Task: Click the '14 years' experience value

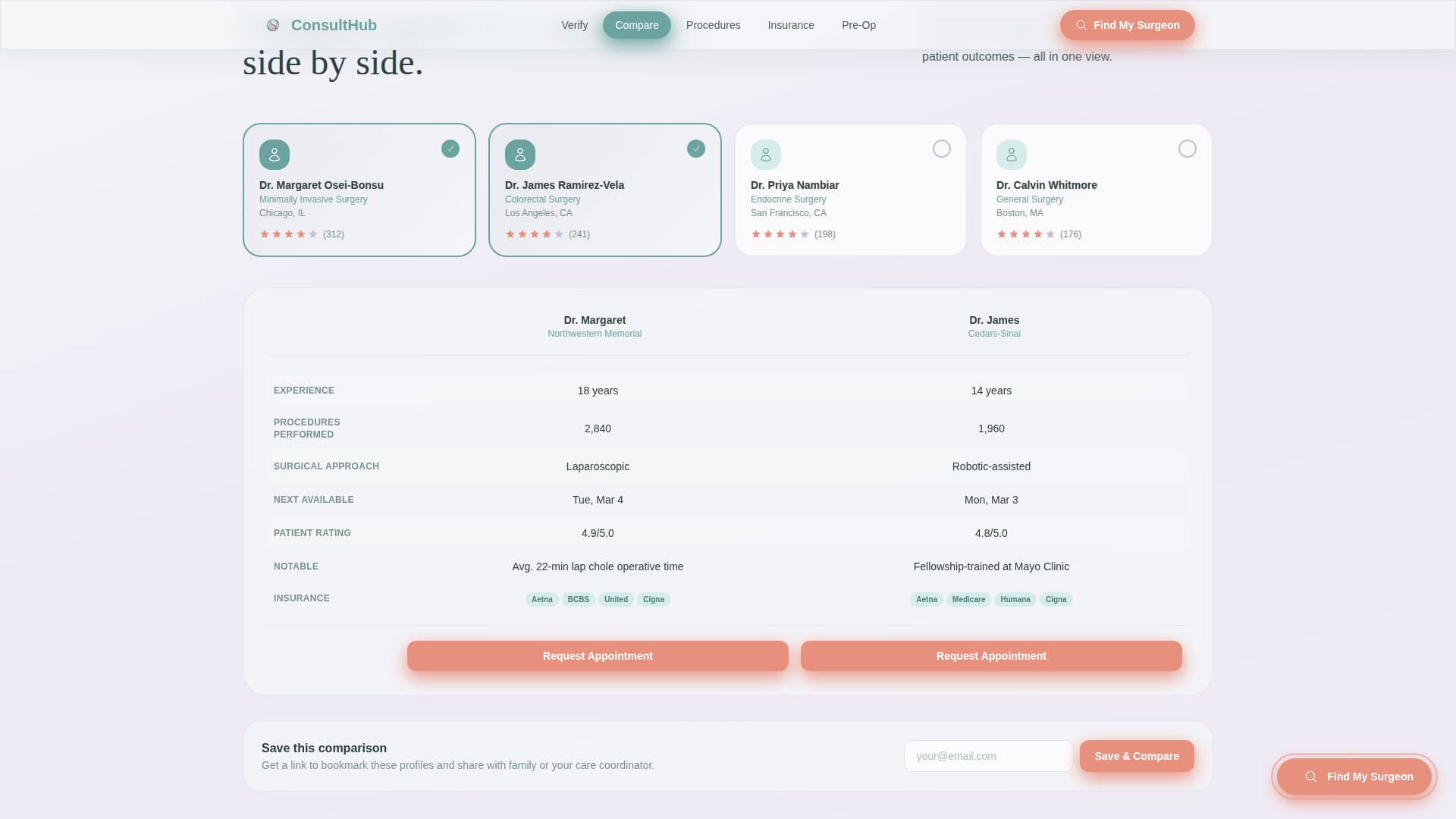Action: 991,391
